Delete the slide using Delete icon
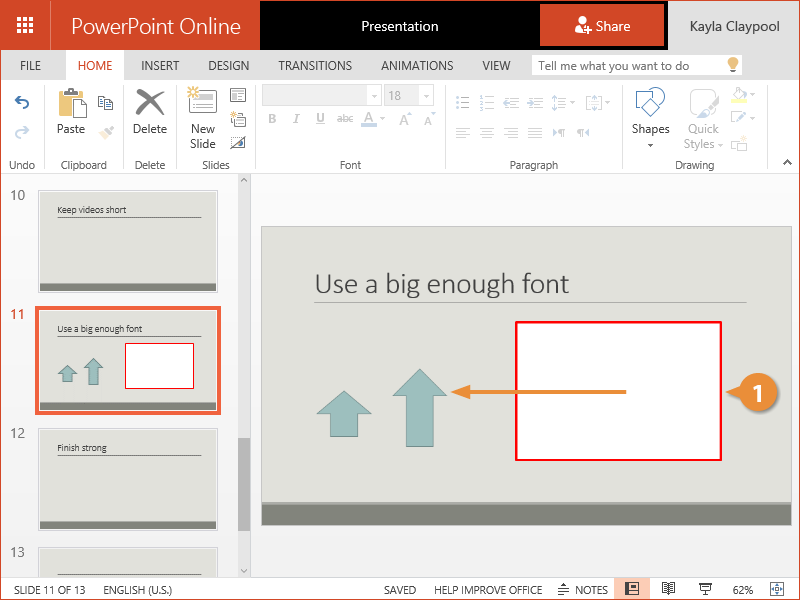 (x=150, y=110)
